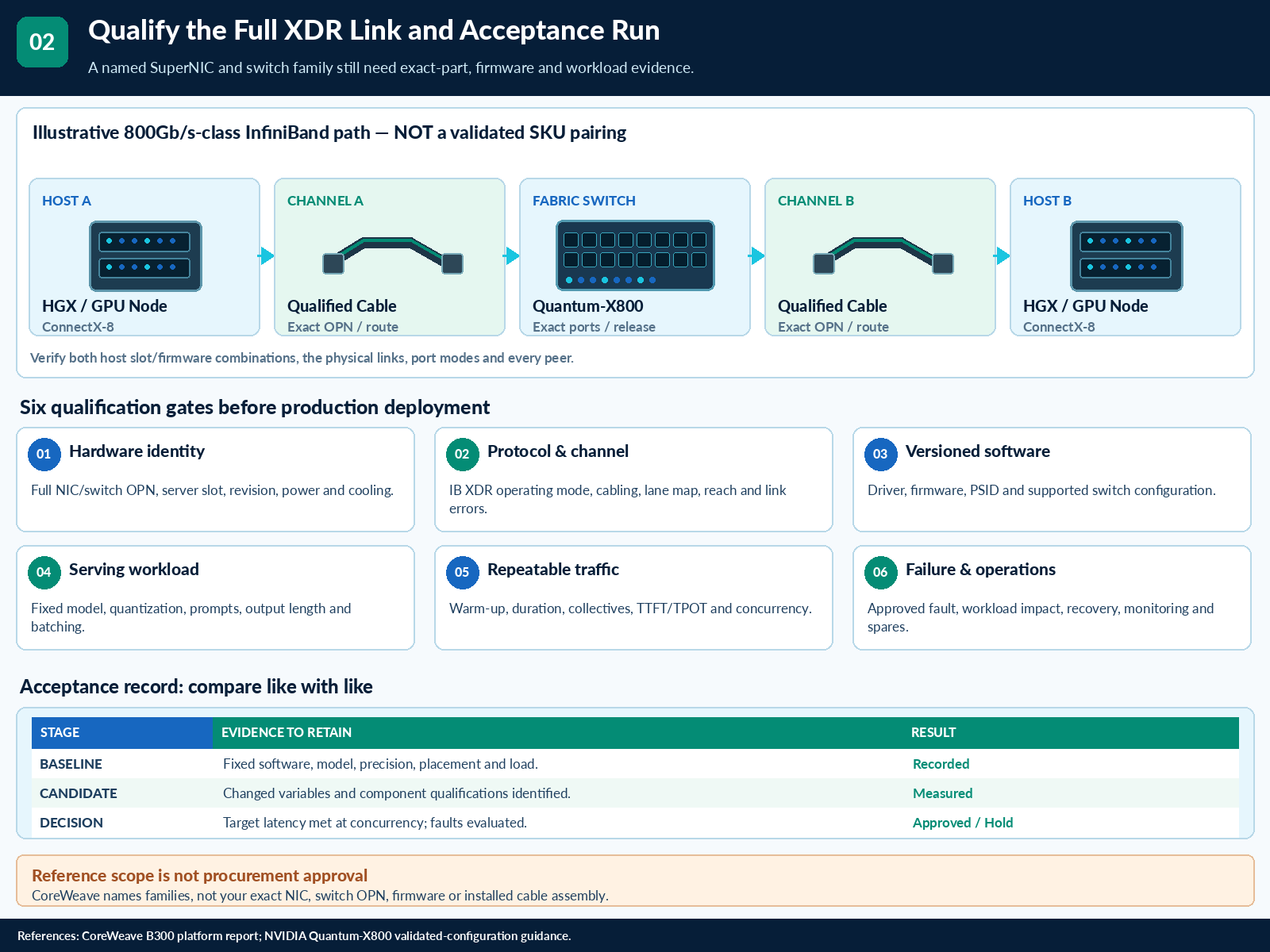This screenshot has width=1270, height=952.
Task: Click the 04 Serving workload badge
Action: [44, 572]
